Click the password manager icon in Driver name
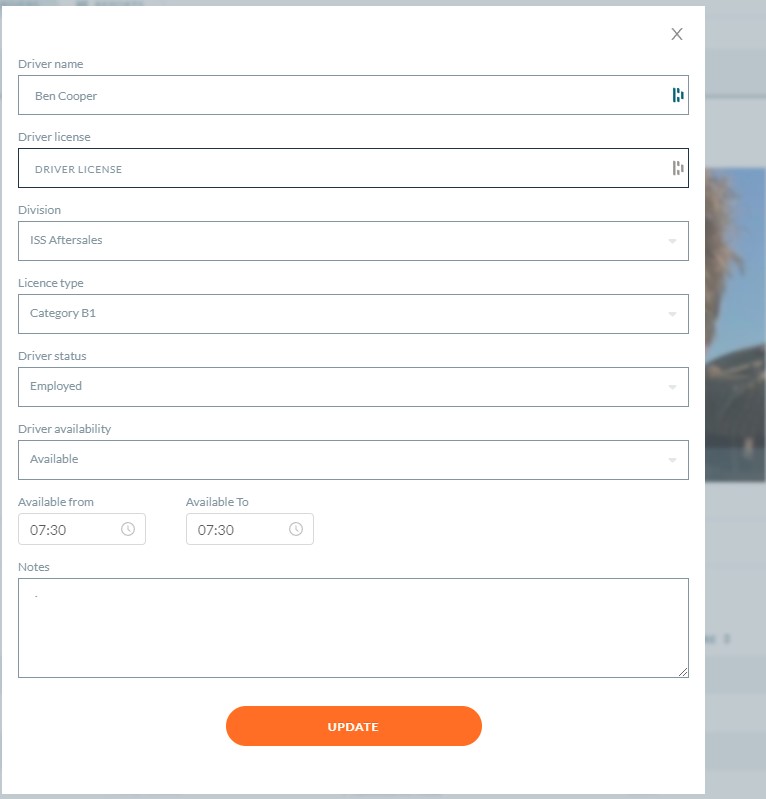Viewport: 766px width, 799px height. [x=677, y=95]
